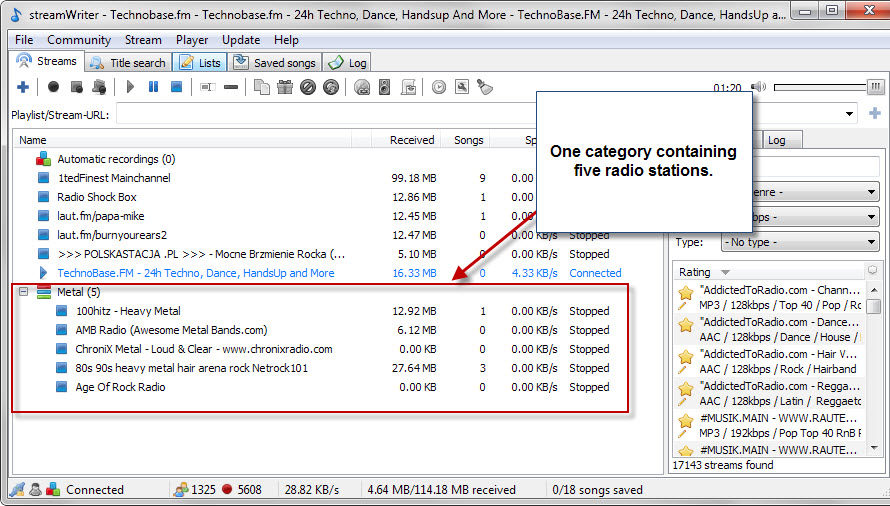Click the star icon next to #MUSIK.MAIN 192kbps stream
This screenshot has width=890, height=506.
tap(686, 421)
